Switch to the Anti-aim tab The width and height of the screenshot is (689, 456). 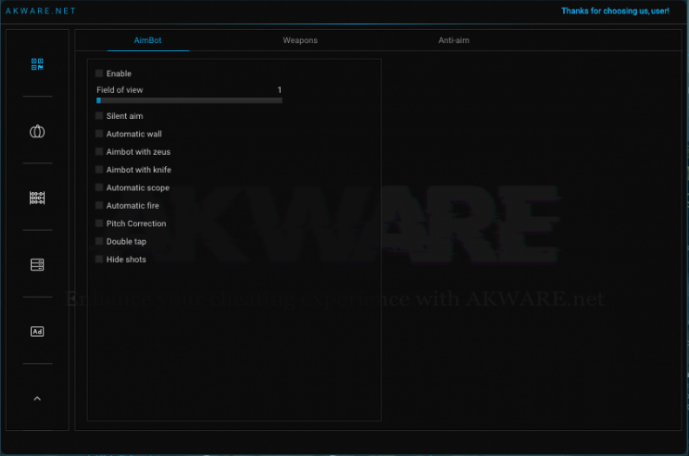pos(454,40)
